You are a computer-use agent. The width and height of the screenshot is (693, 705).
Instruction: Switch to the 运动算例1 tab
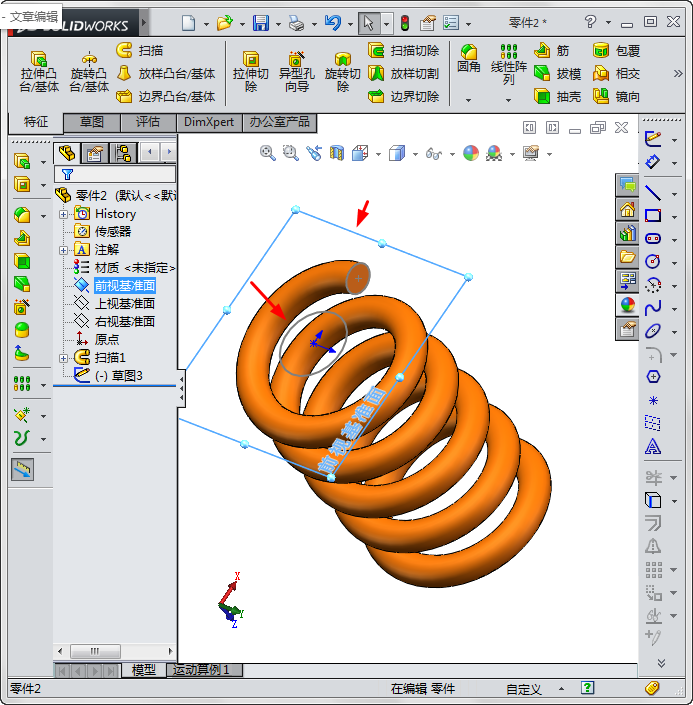pos(201,670)
